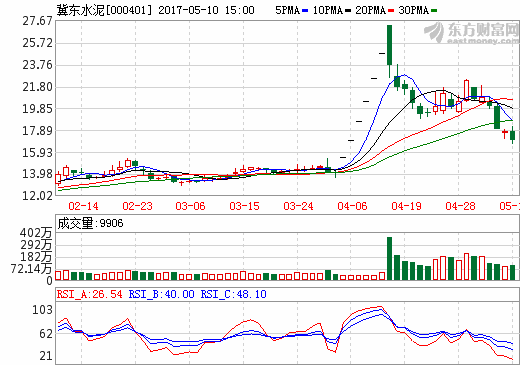
Task: Pick the black 10PMA legend color marker
Action: tap(348, 11)
